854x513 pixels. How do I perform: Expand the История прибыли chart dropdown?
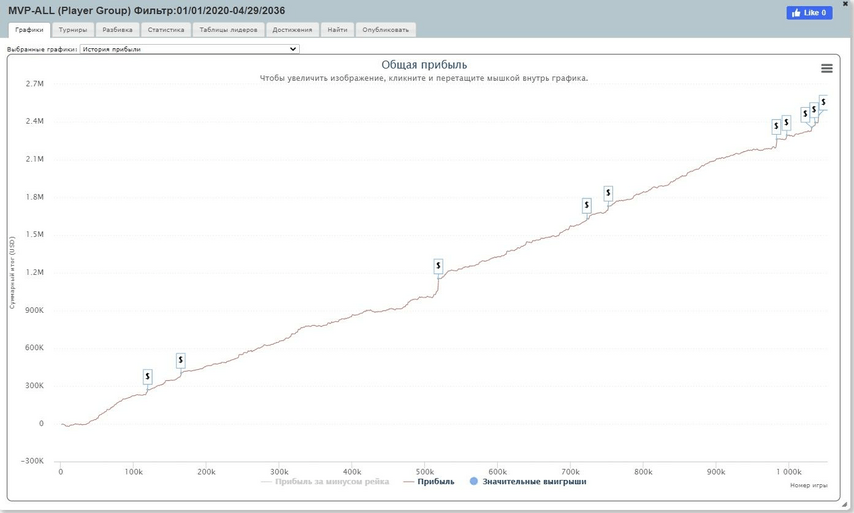pos(190,49)
